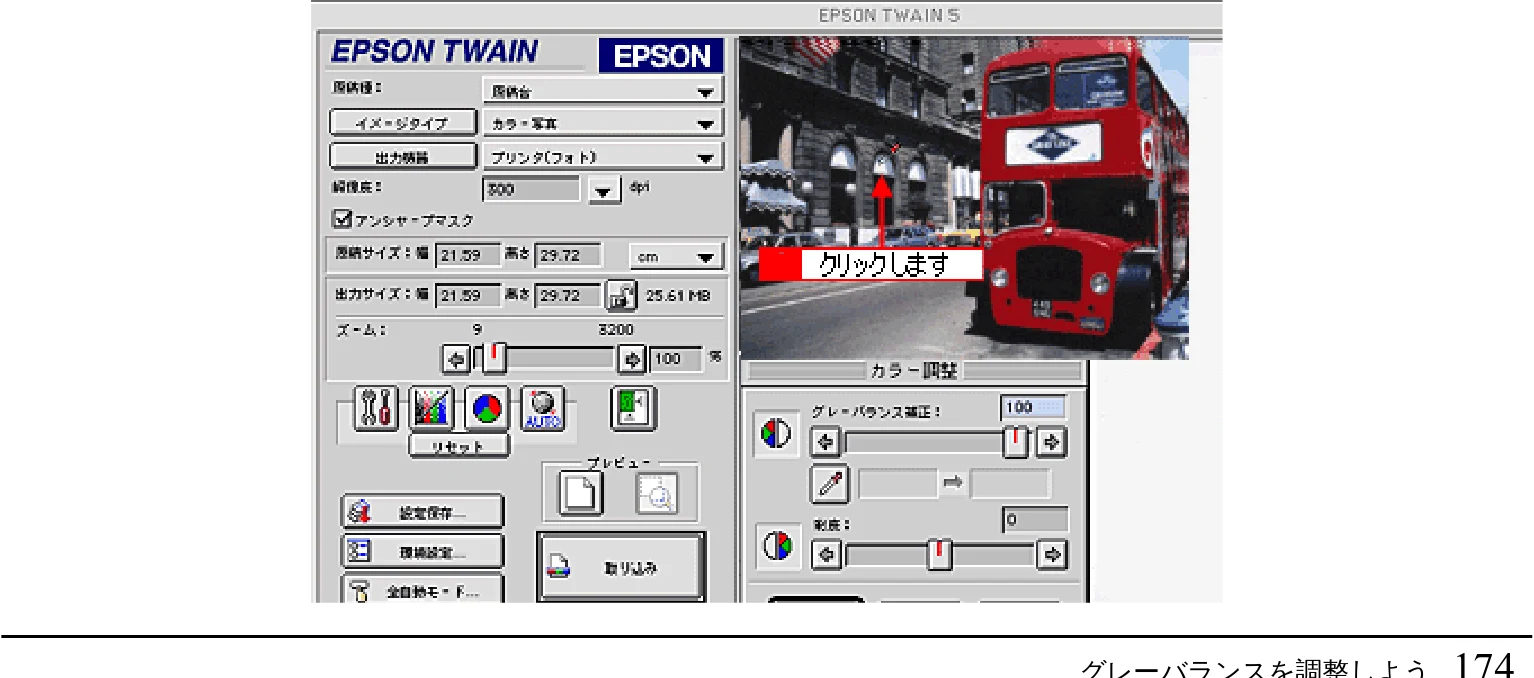Click the source width 21.59 field
Image resolution: width=1534 pixels, height=678 pixels.
[469, 256]
